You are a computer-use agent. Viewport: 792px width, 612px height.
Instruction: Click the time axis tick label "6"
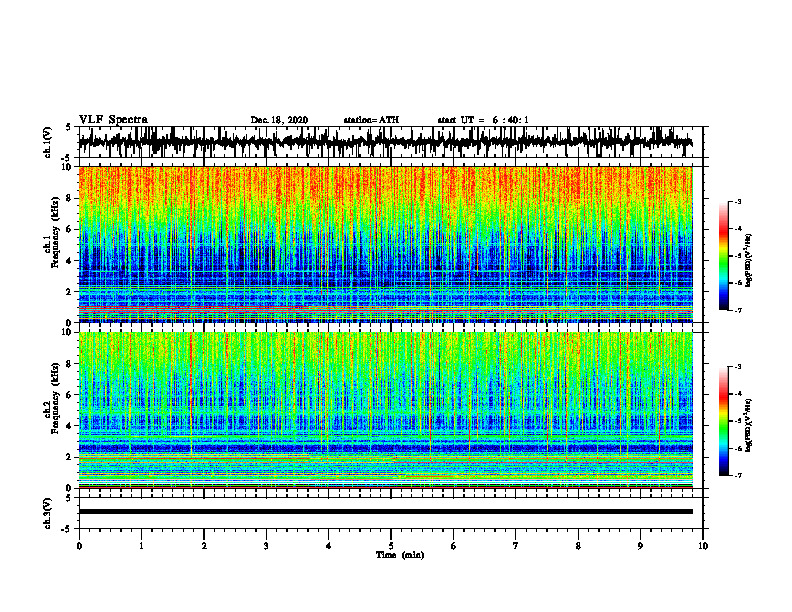point(453,546)
